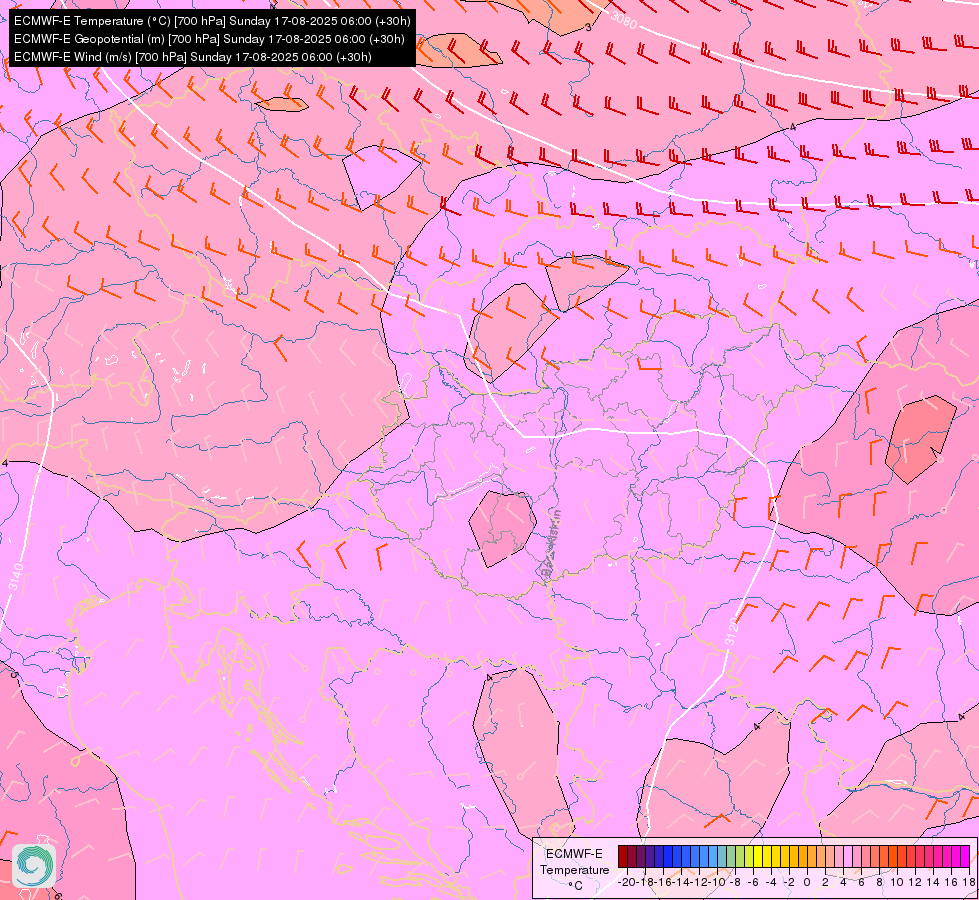
Task: Click the legend tick label -10
Action: tap(717, 882)
